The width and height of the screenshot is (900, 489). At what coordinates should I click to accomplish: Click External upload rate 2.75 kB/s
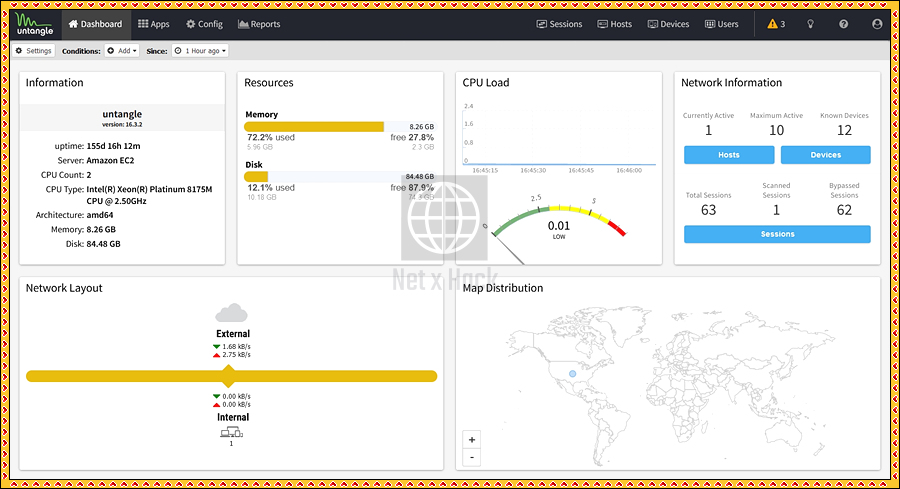coord(232,355)
